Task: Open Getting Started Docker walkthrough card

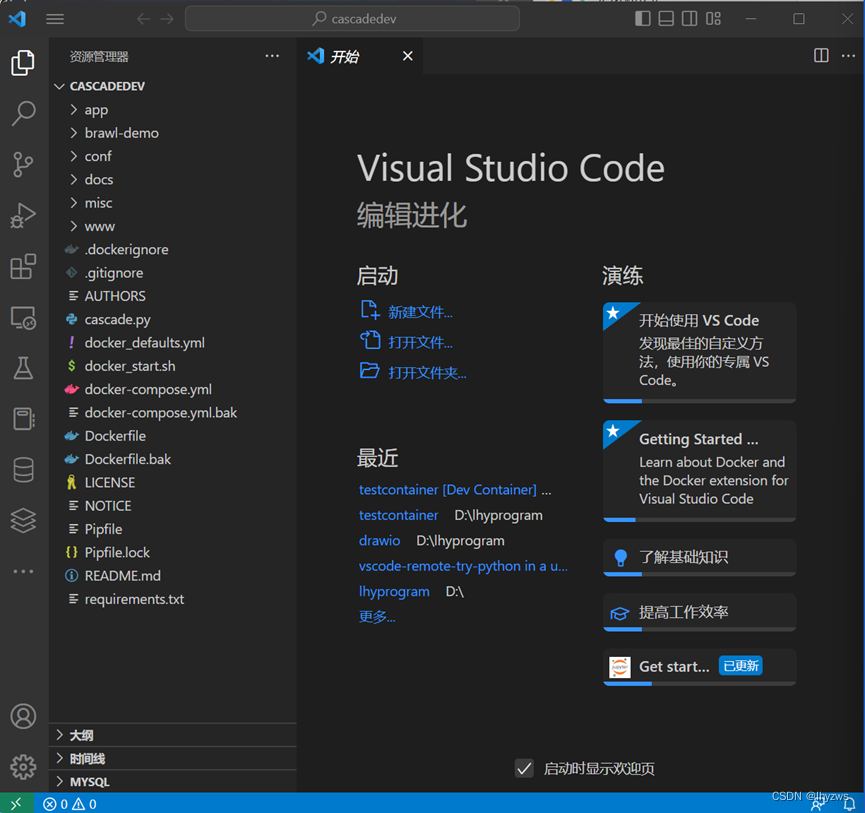Action: pos(699,471)
